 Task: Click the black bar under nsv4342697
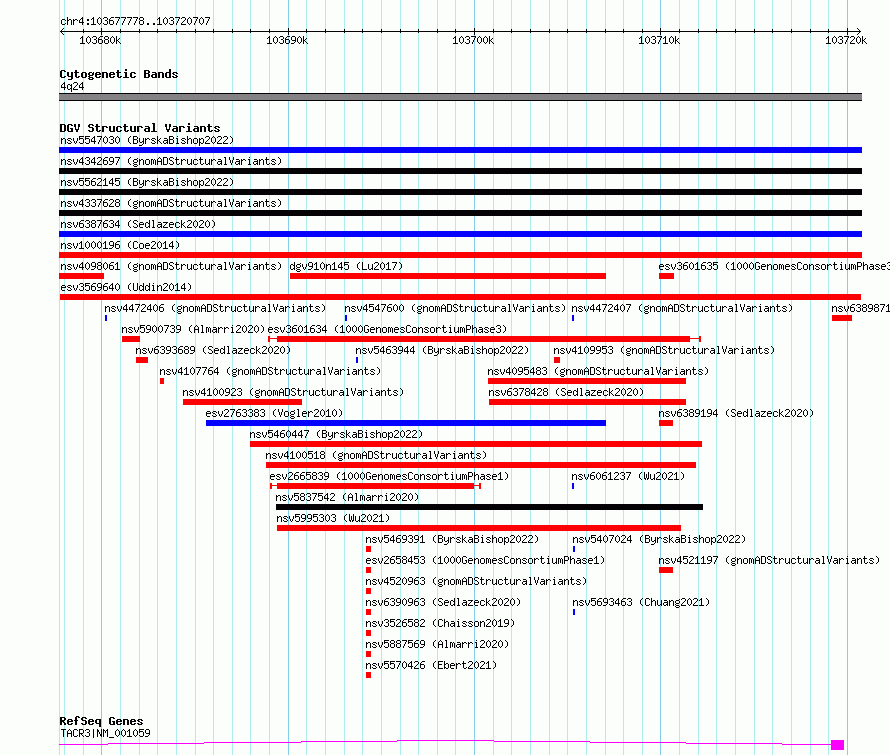(x=460, y=171)
